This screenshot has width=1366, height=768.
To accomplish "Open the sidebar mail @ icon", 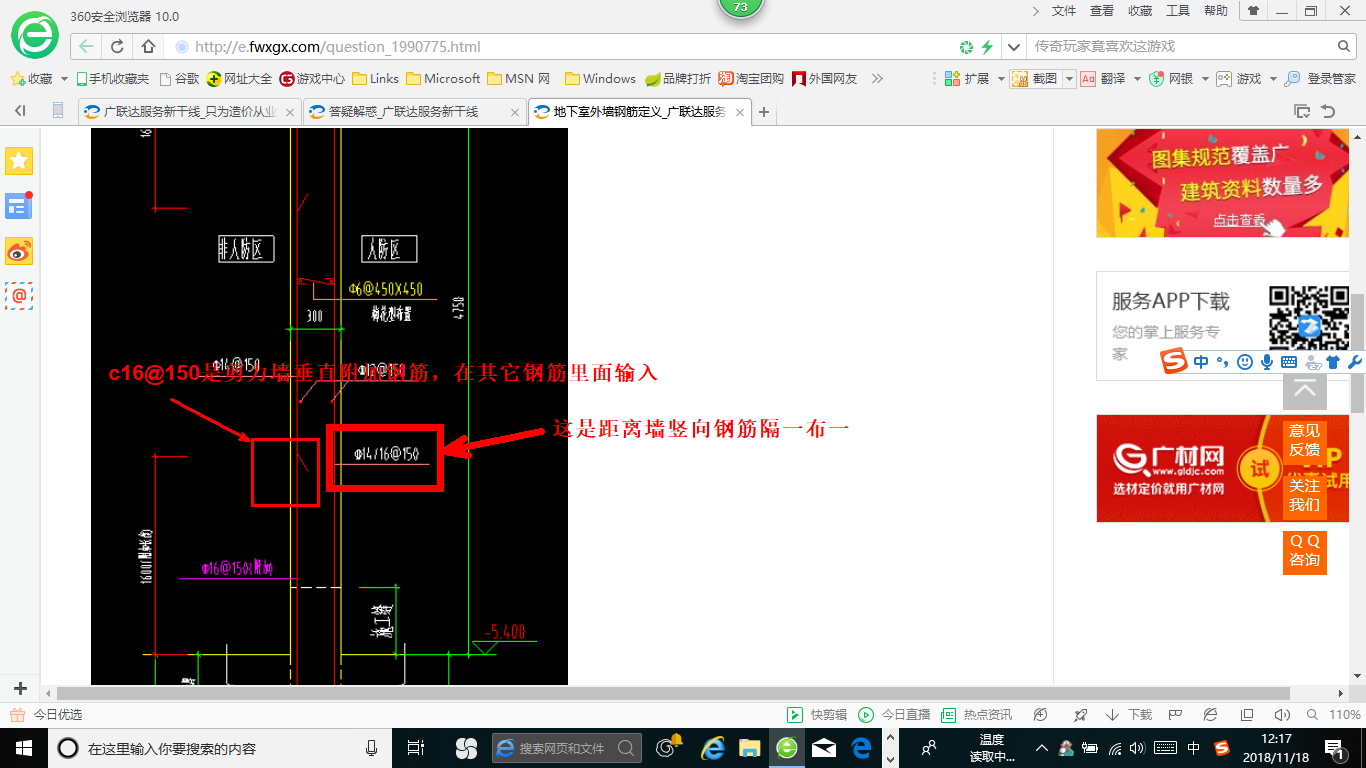I will 19,296.
